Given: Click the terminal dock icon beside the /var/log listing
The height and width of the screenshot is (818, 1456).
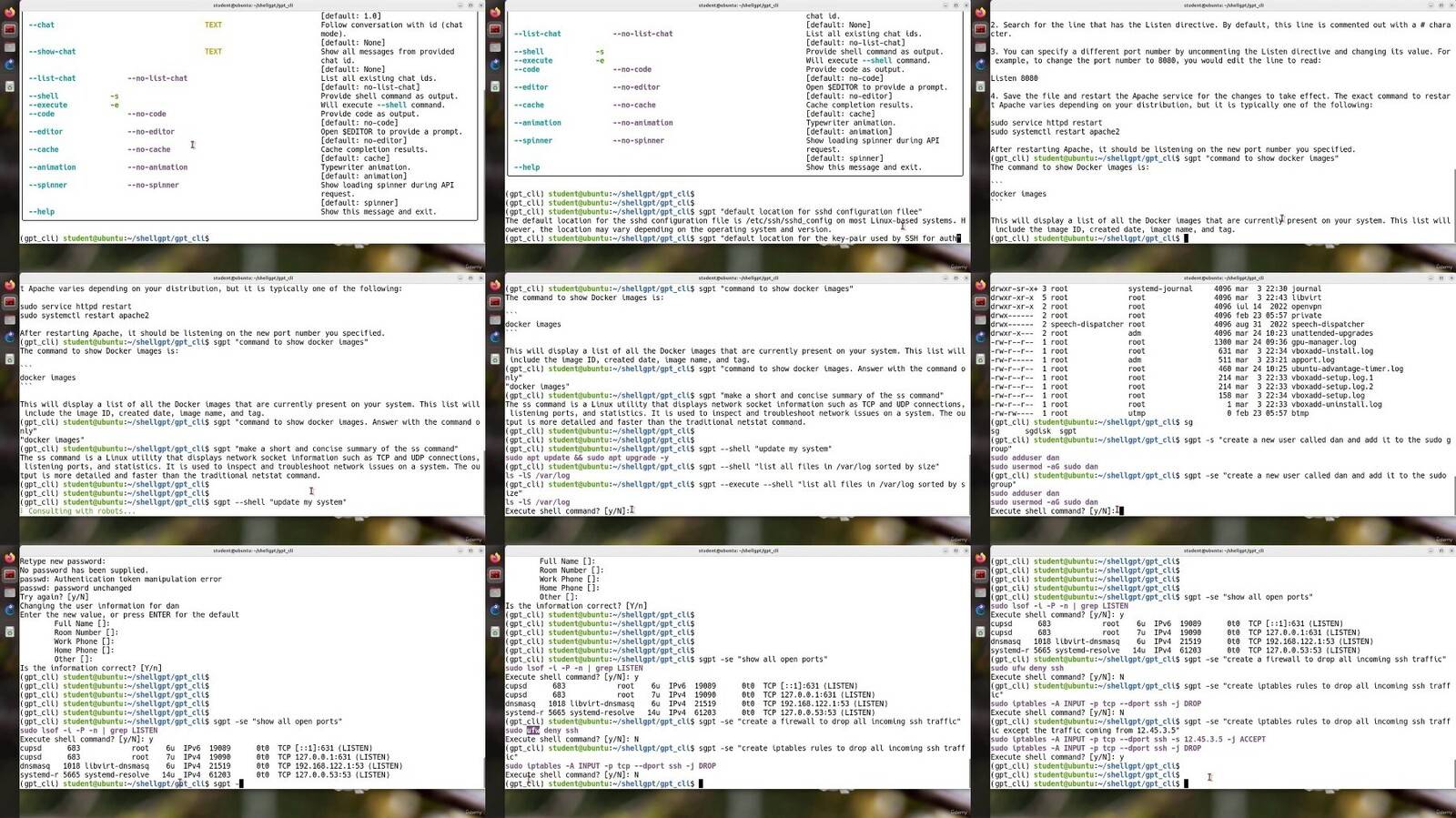Looking at the screenshot, I should [x=981, y=301].
